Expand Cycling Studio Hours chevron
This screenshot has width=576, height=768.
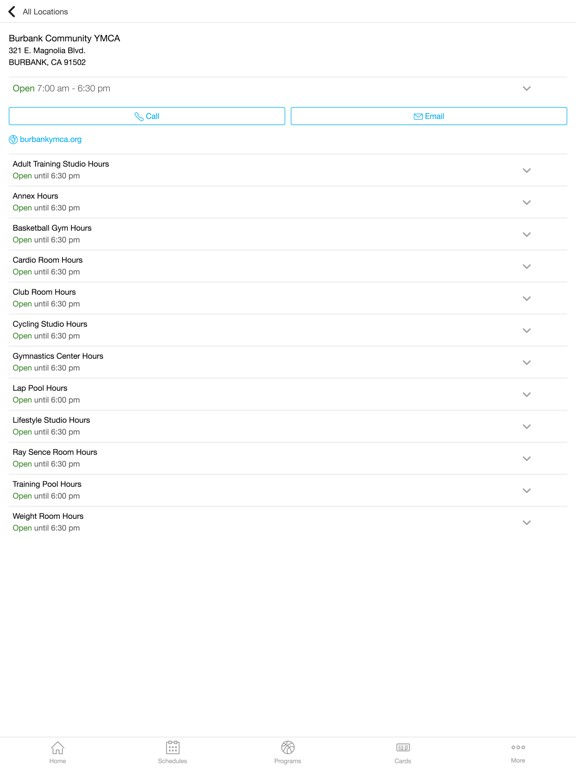click(527, 331)
